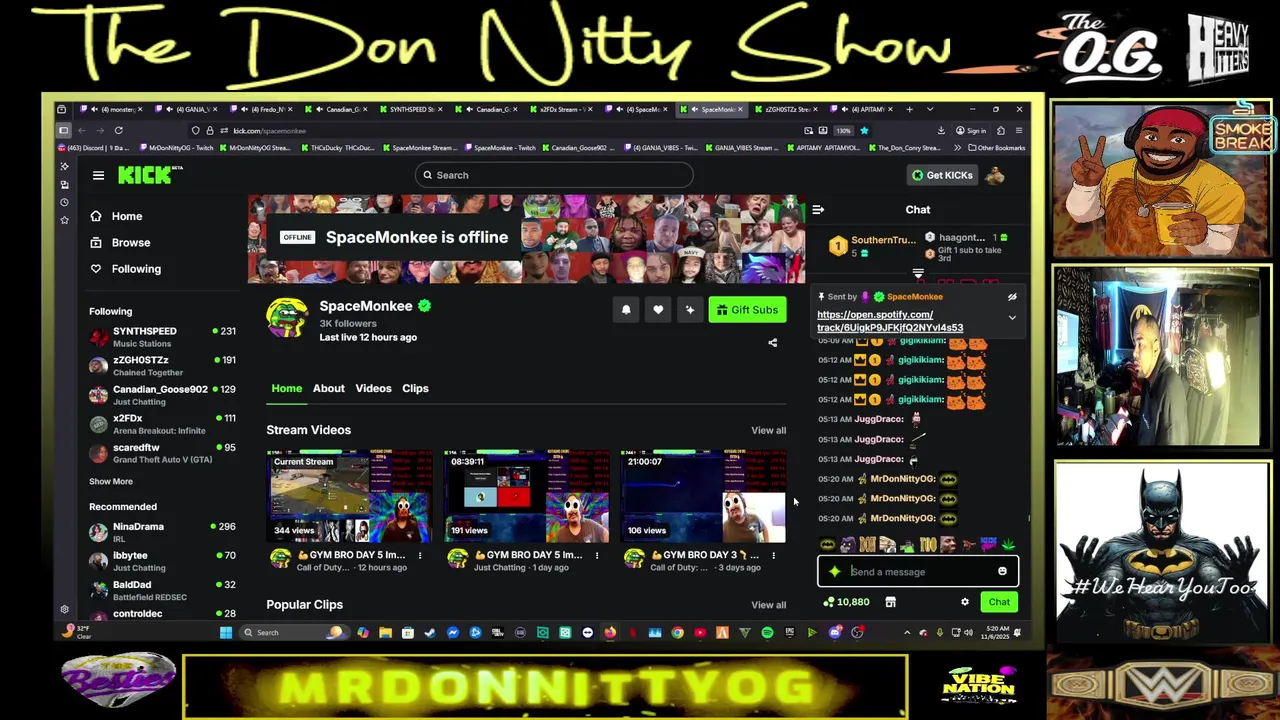Viewport: 1280px width, 720px height.
Task: Open Other Bookmarks folder
Action: click(x=996, y=148)
